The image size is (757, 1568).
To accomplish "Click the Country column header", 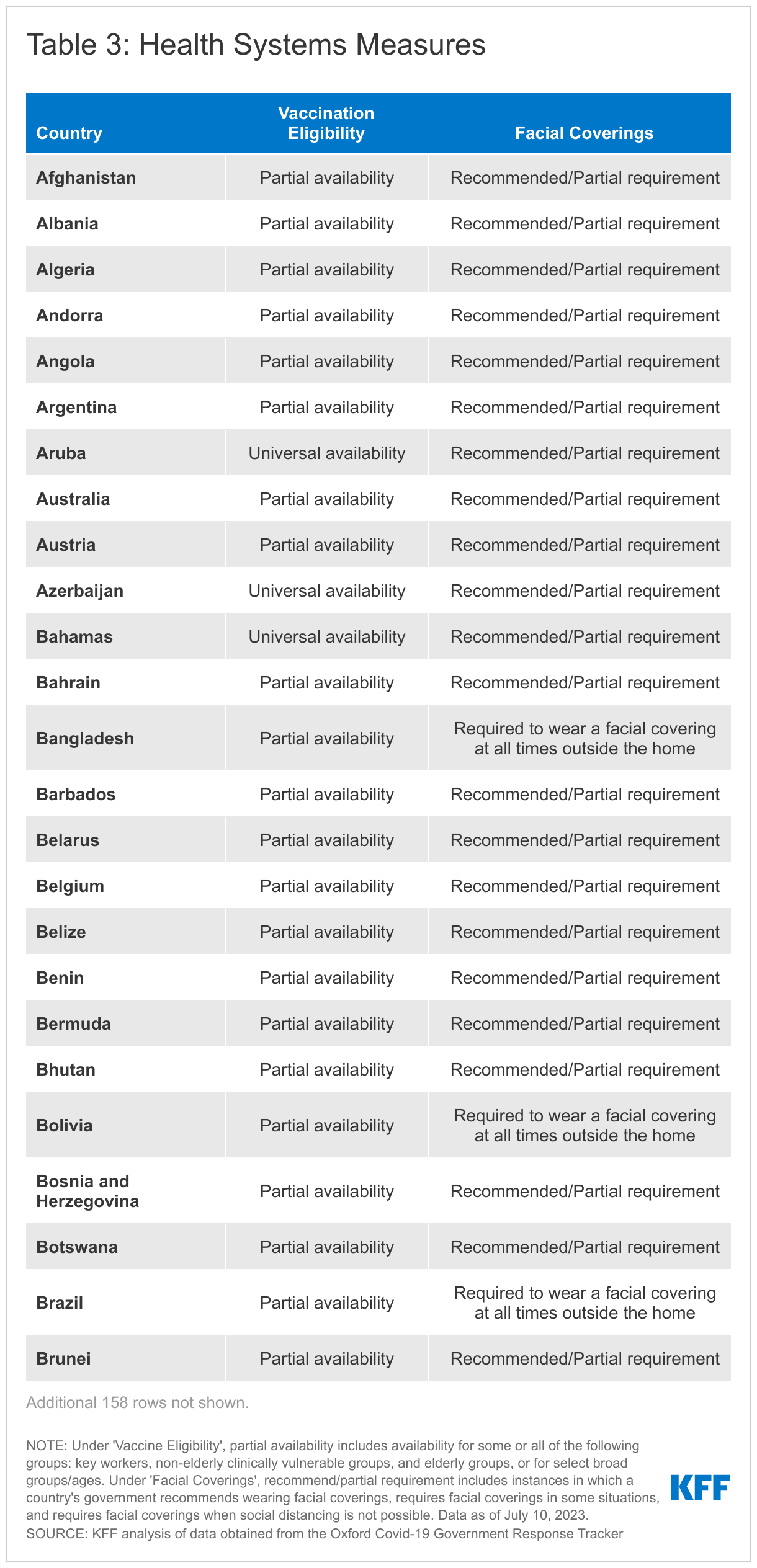I will tap(69, 133).
